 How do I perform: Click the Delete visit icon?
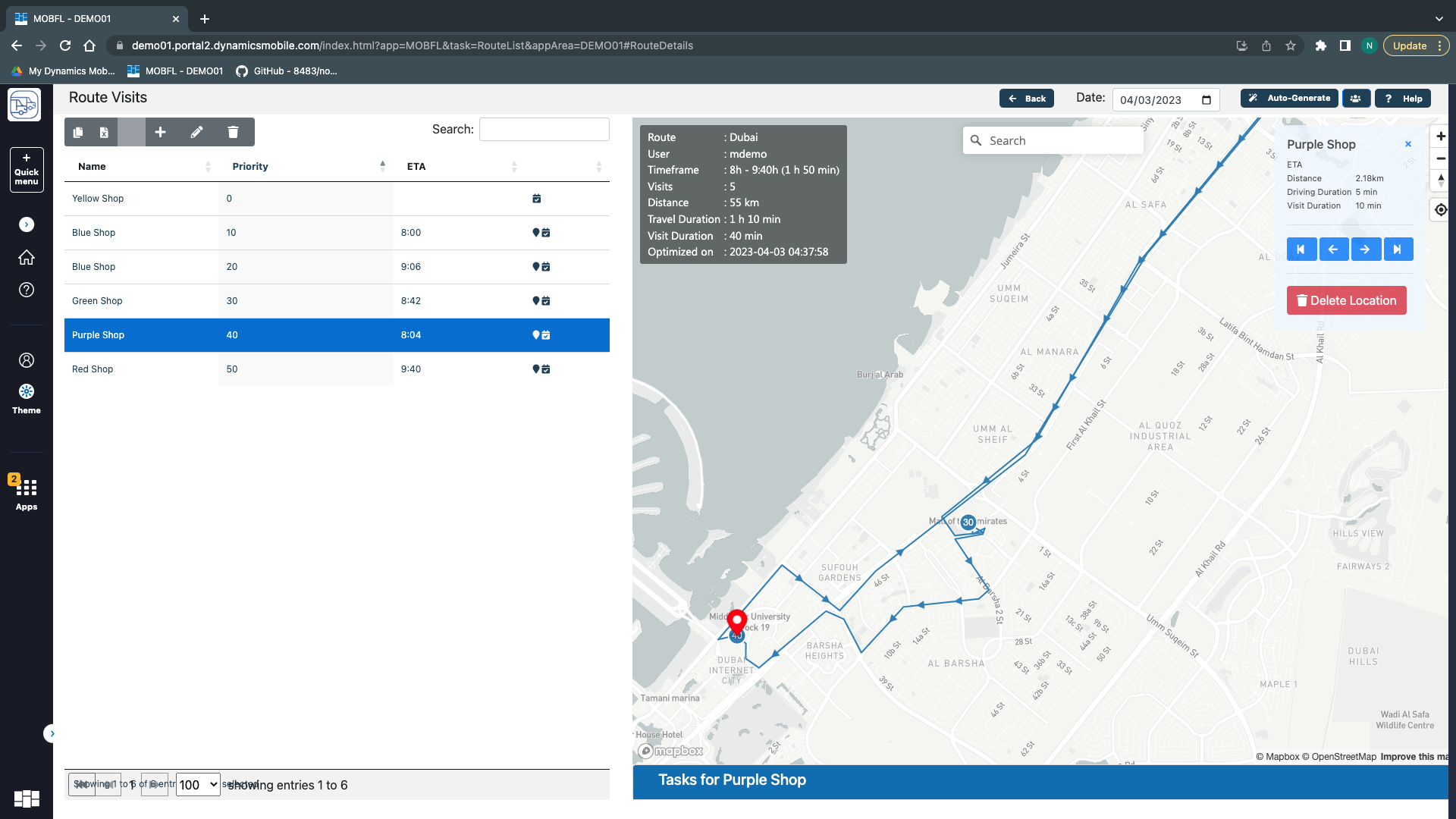coord(233,131)
